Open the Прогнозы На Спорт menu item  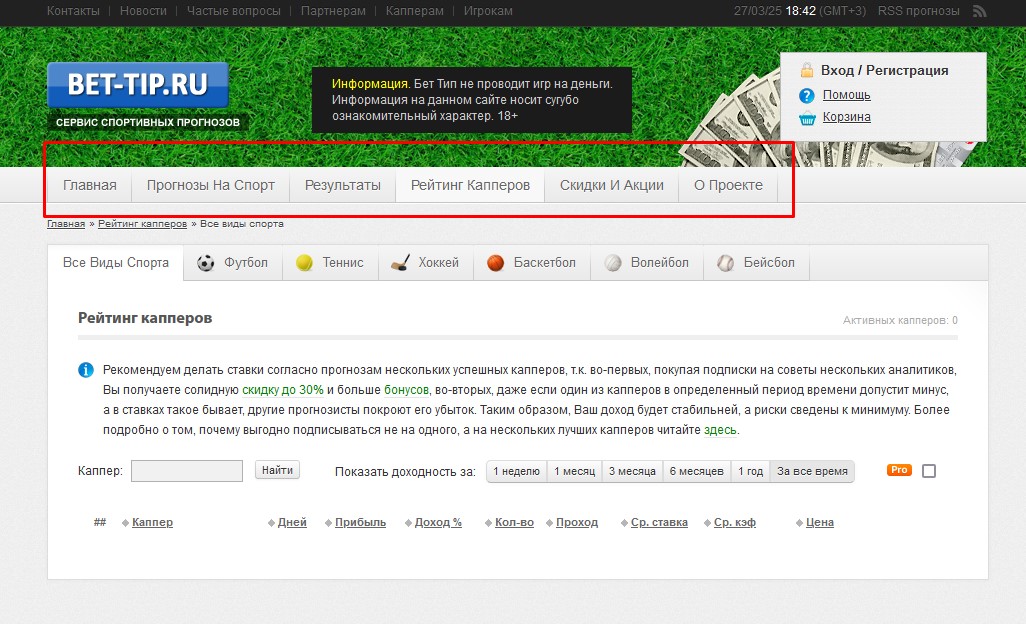point(210,185)
